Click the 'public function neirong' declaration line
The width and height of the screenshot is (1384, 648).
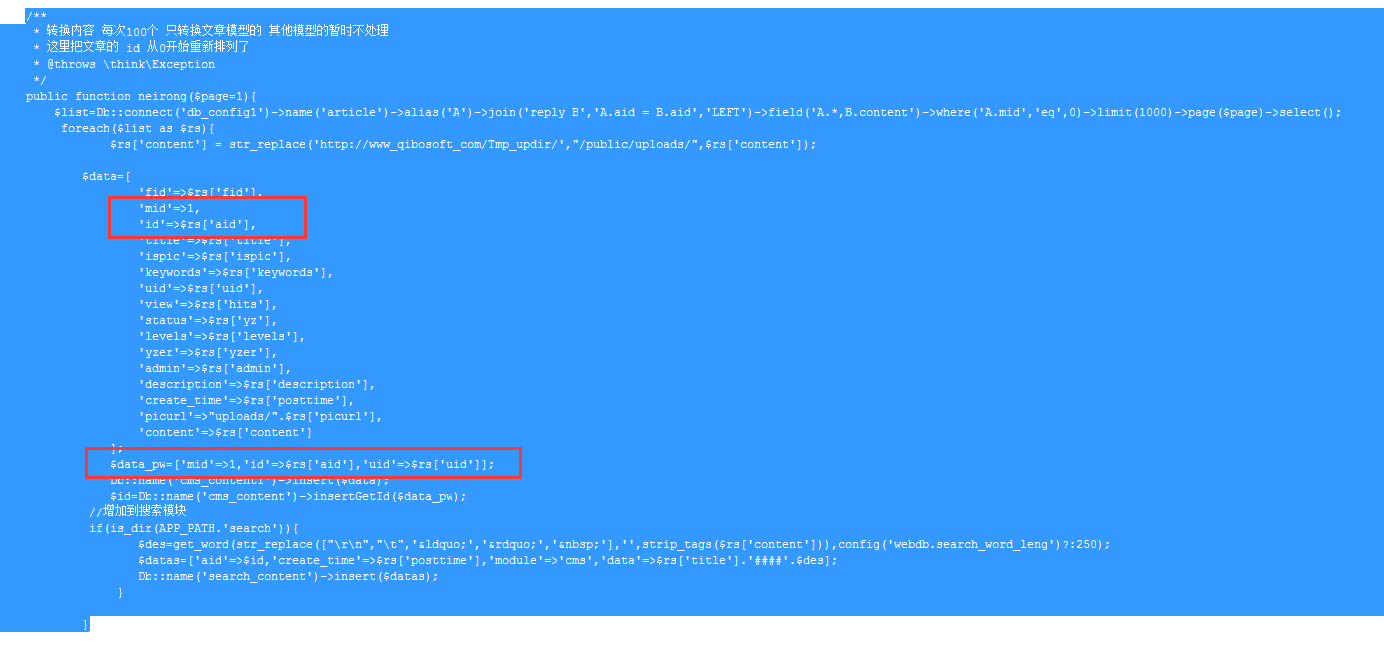(141, 96)
